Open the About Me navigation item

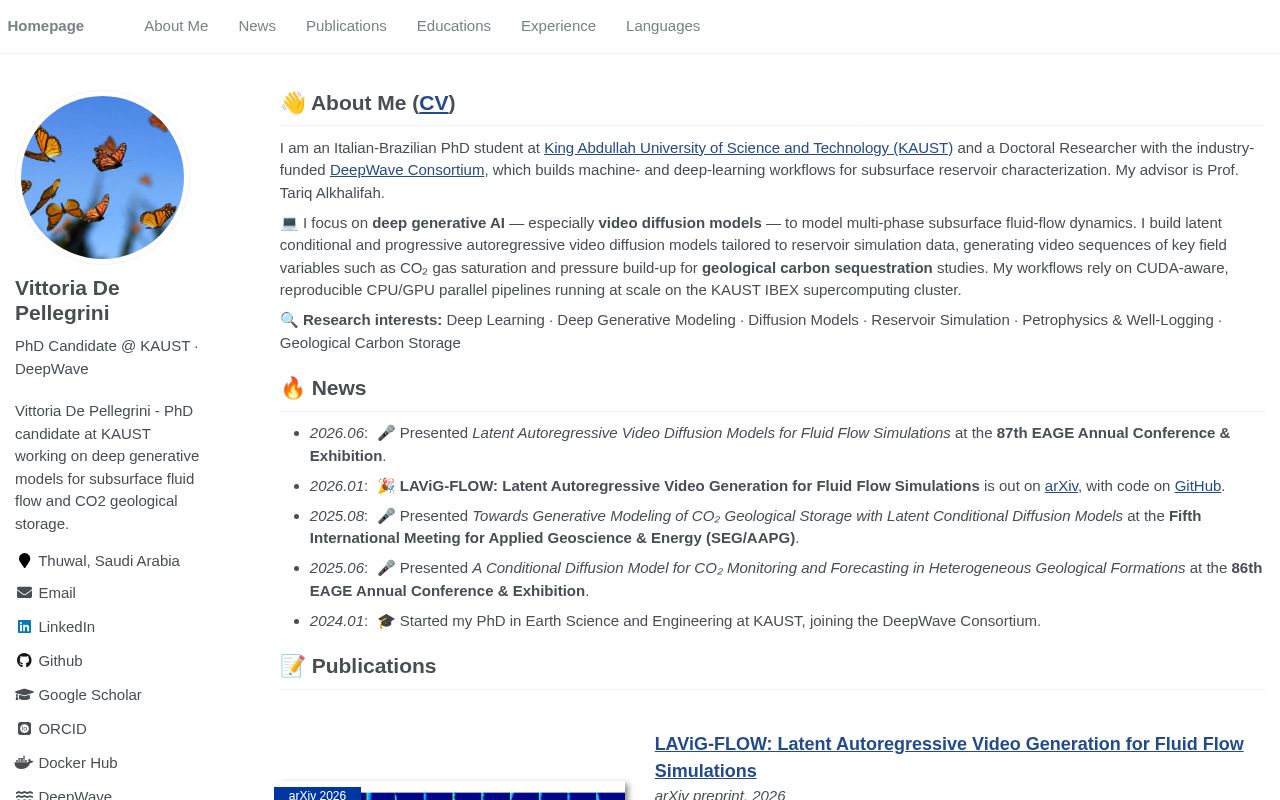(x=176, y=26)
